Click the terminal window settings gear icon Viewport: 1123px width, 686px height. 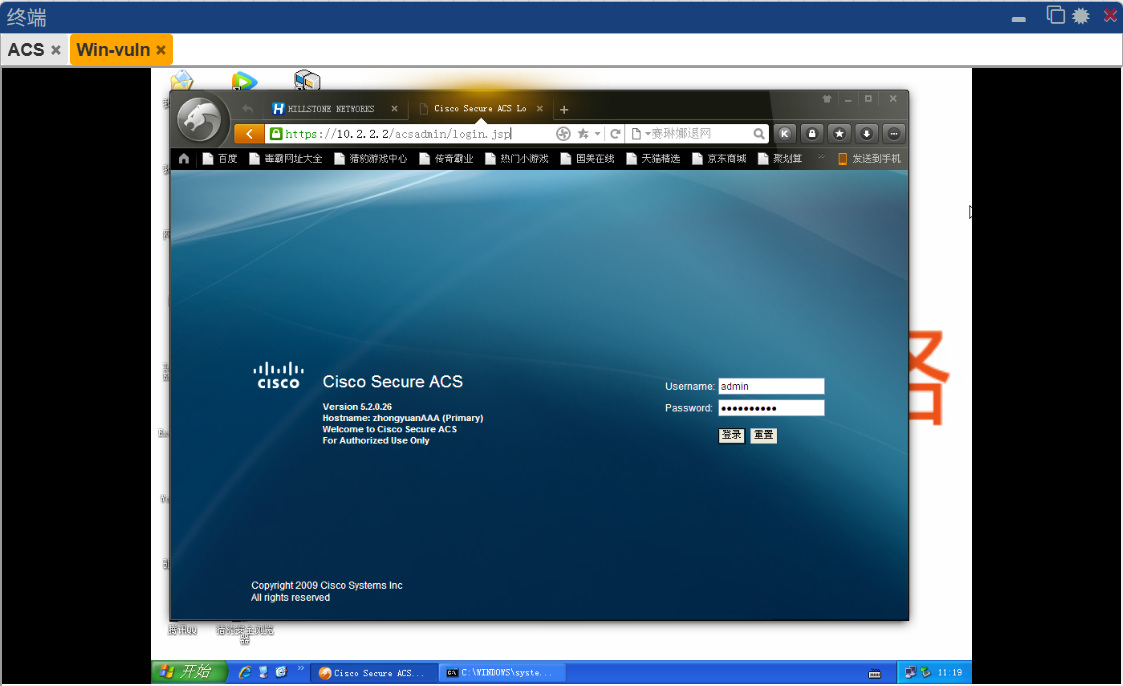[x=1081, y=16]
